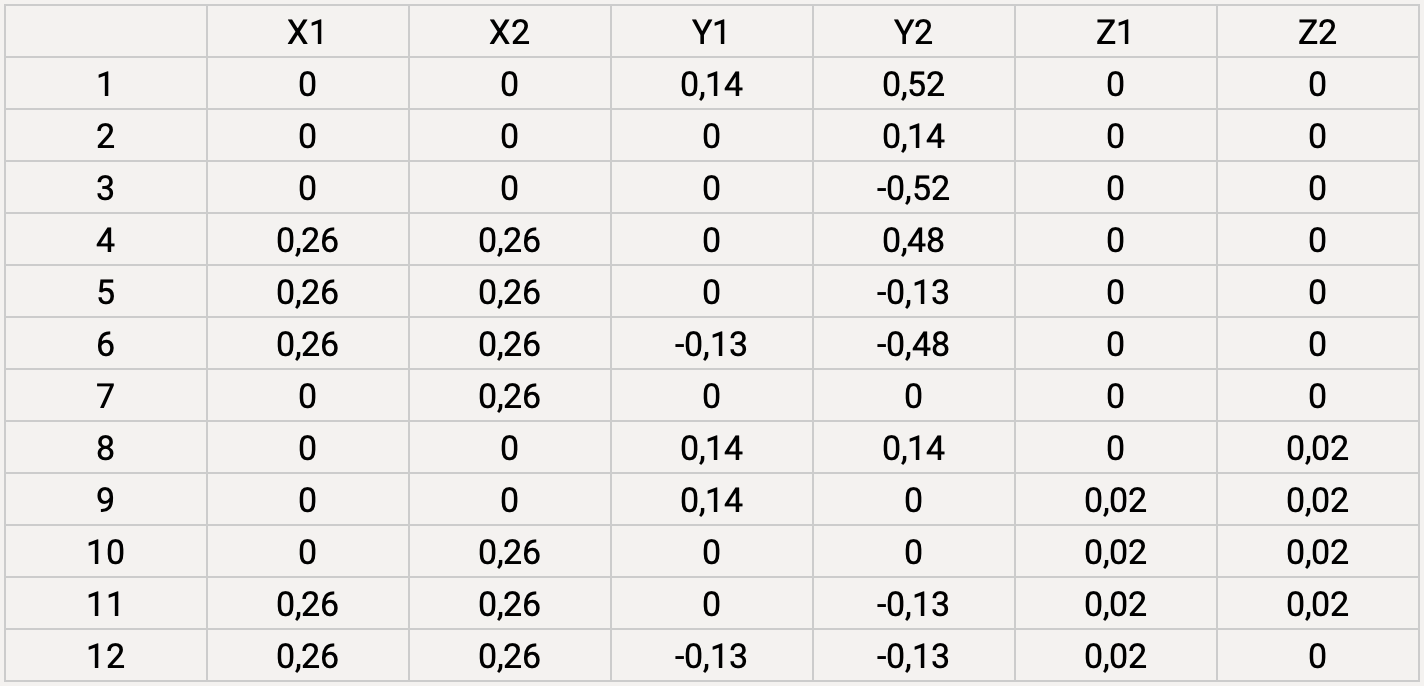
Task: Select the Y2 column header
Action: click(913, 33)
